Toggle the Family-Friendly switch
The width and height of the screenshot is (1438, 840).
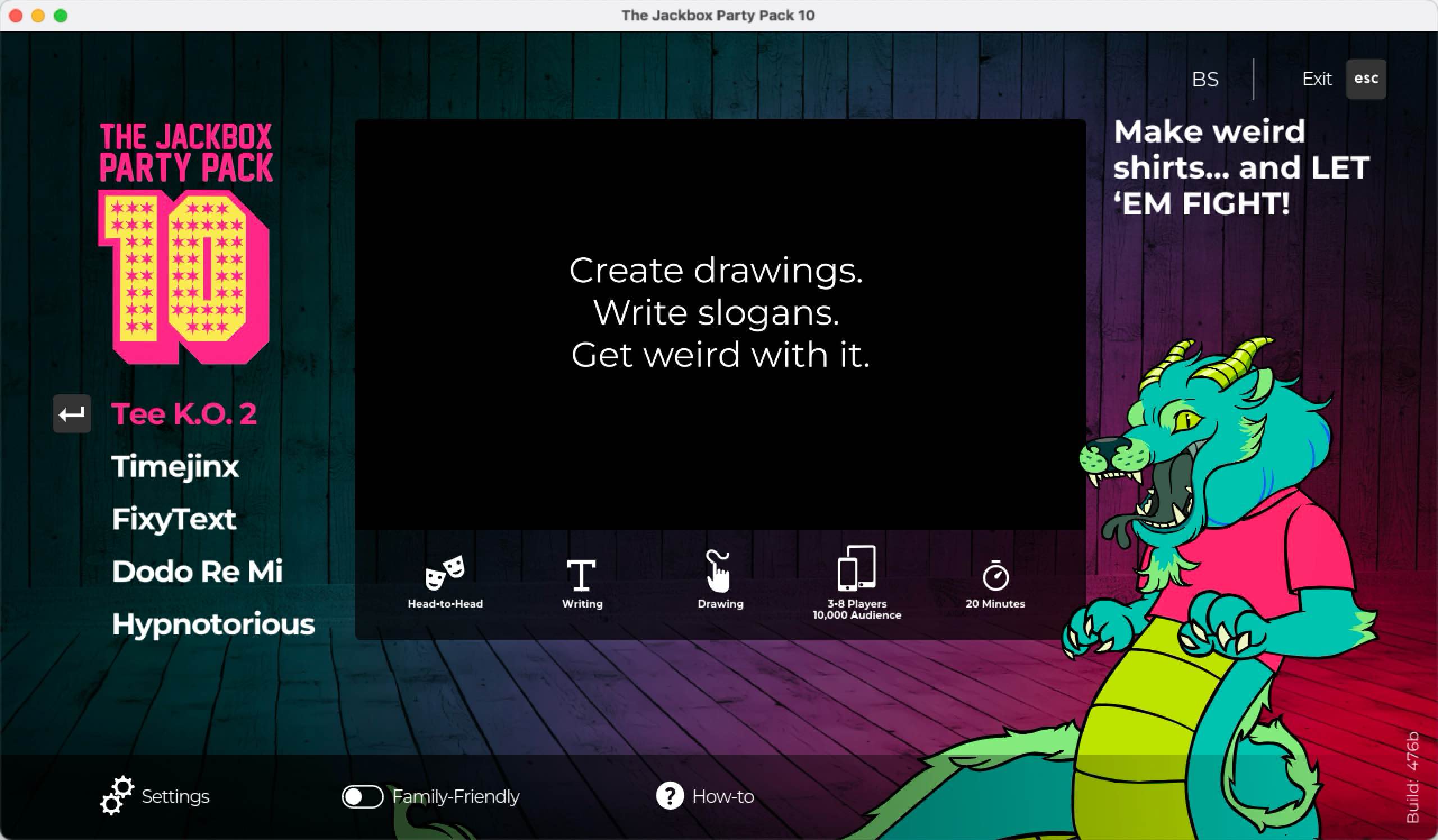362,797
